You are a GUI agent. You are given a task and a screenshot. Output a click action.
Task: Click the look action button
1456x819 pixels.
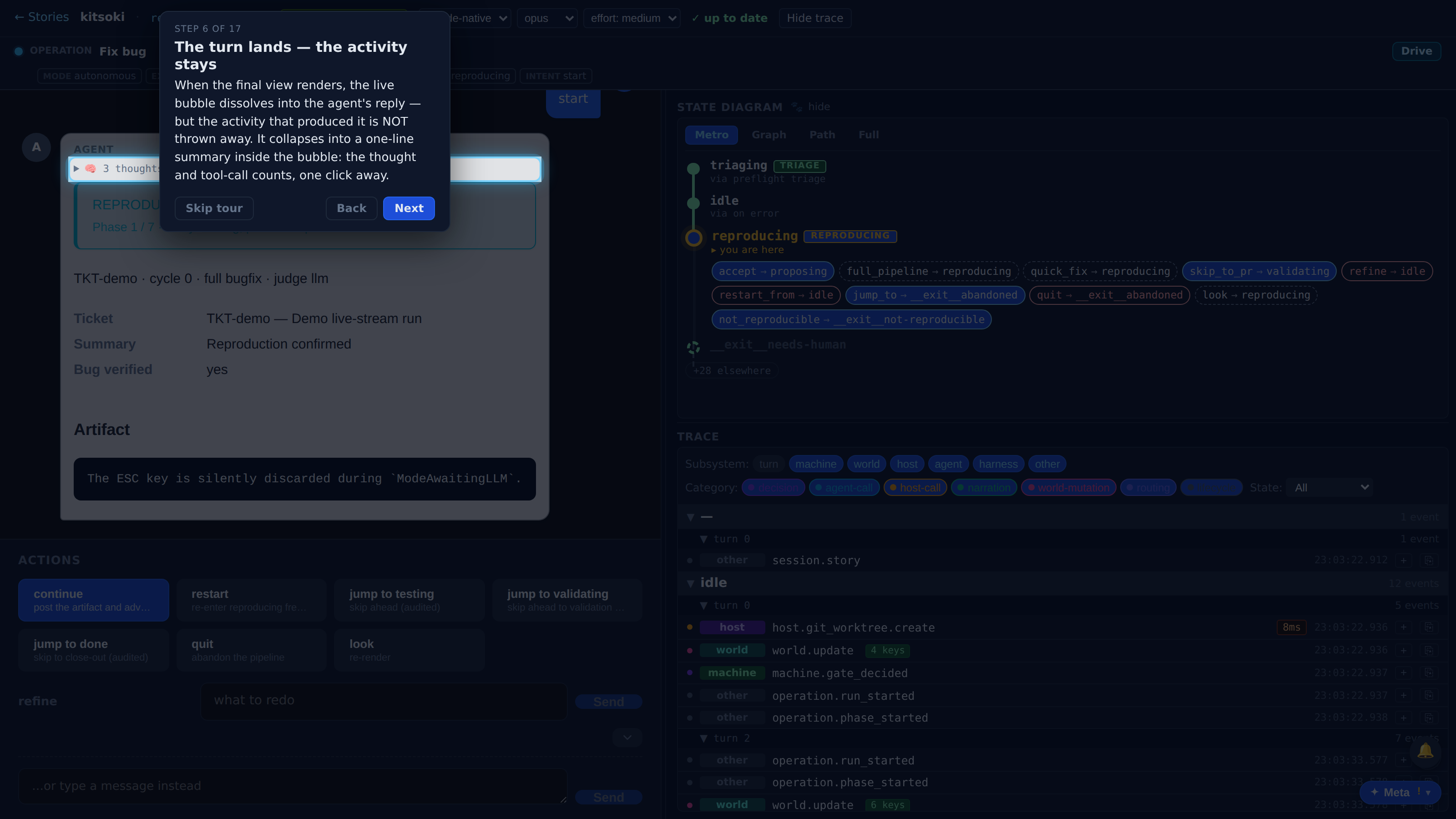(x=409, y=650)
